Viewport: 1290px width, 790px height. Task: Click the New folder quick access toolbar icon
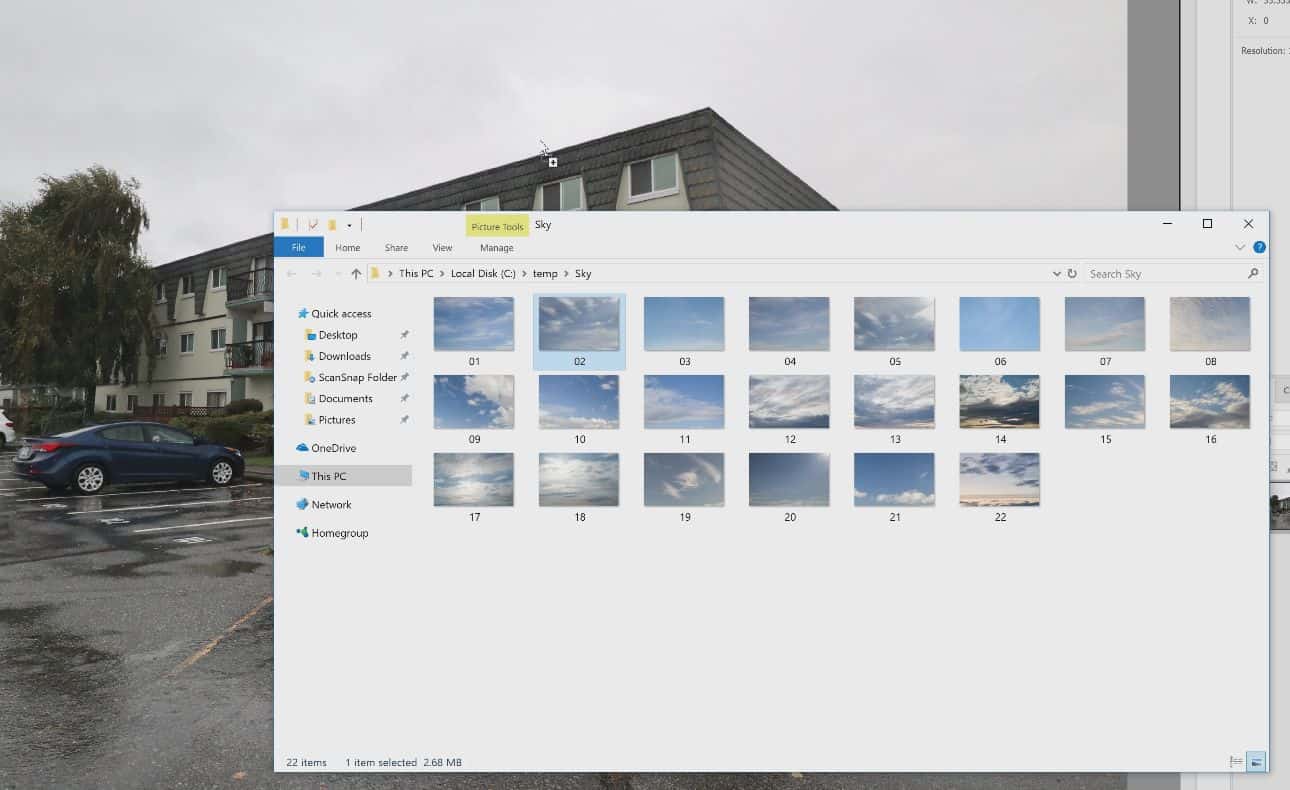pyautogui.click(x=332, y=225)
